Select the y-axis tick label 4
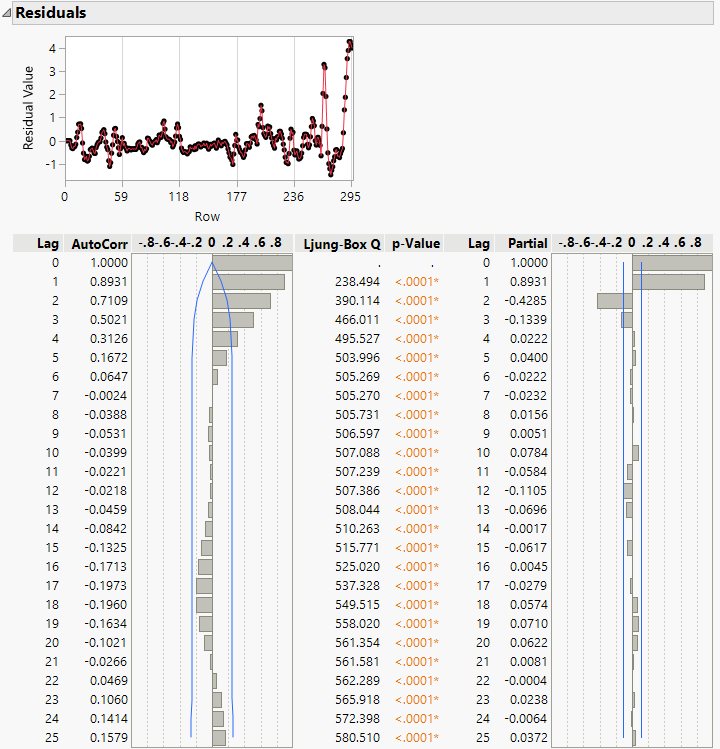Screen dimensions: 720x749 click(x=50, y=47)
